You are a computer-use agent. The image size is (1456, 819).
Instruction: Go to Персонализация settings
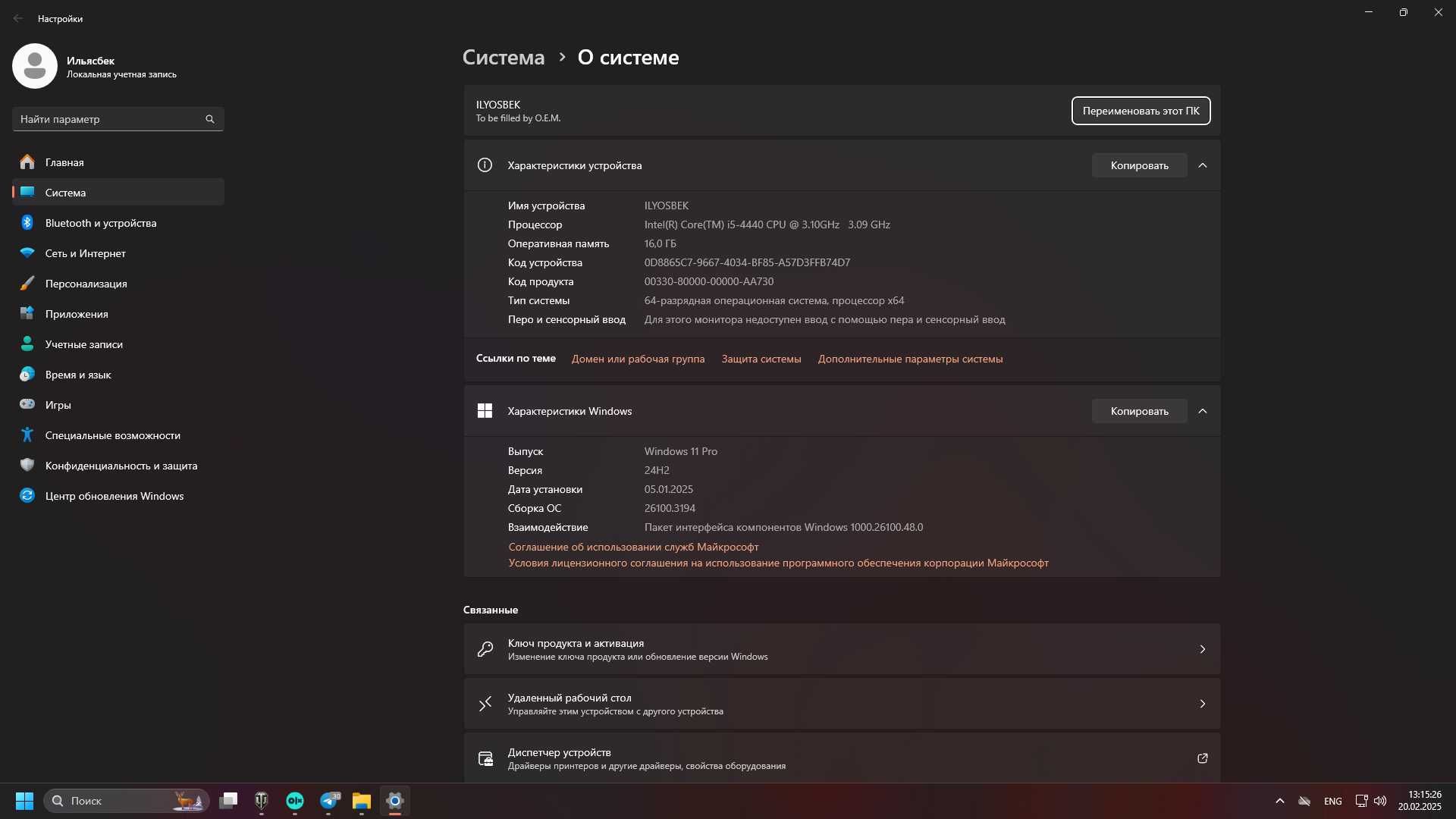tap(118, 284)
